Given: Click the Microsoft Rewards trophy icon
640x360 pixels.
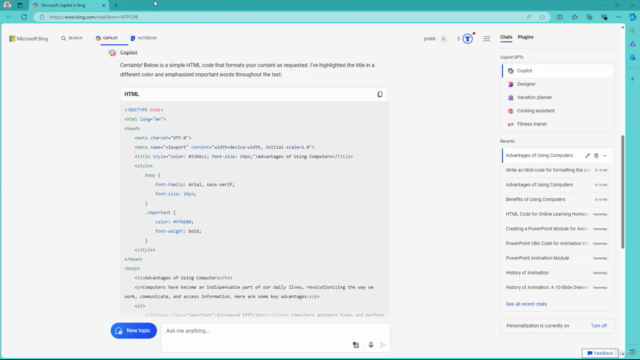Looking at the screenshot, I should tap(468, 39).
